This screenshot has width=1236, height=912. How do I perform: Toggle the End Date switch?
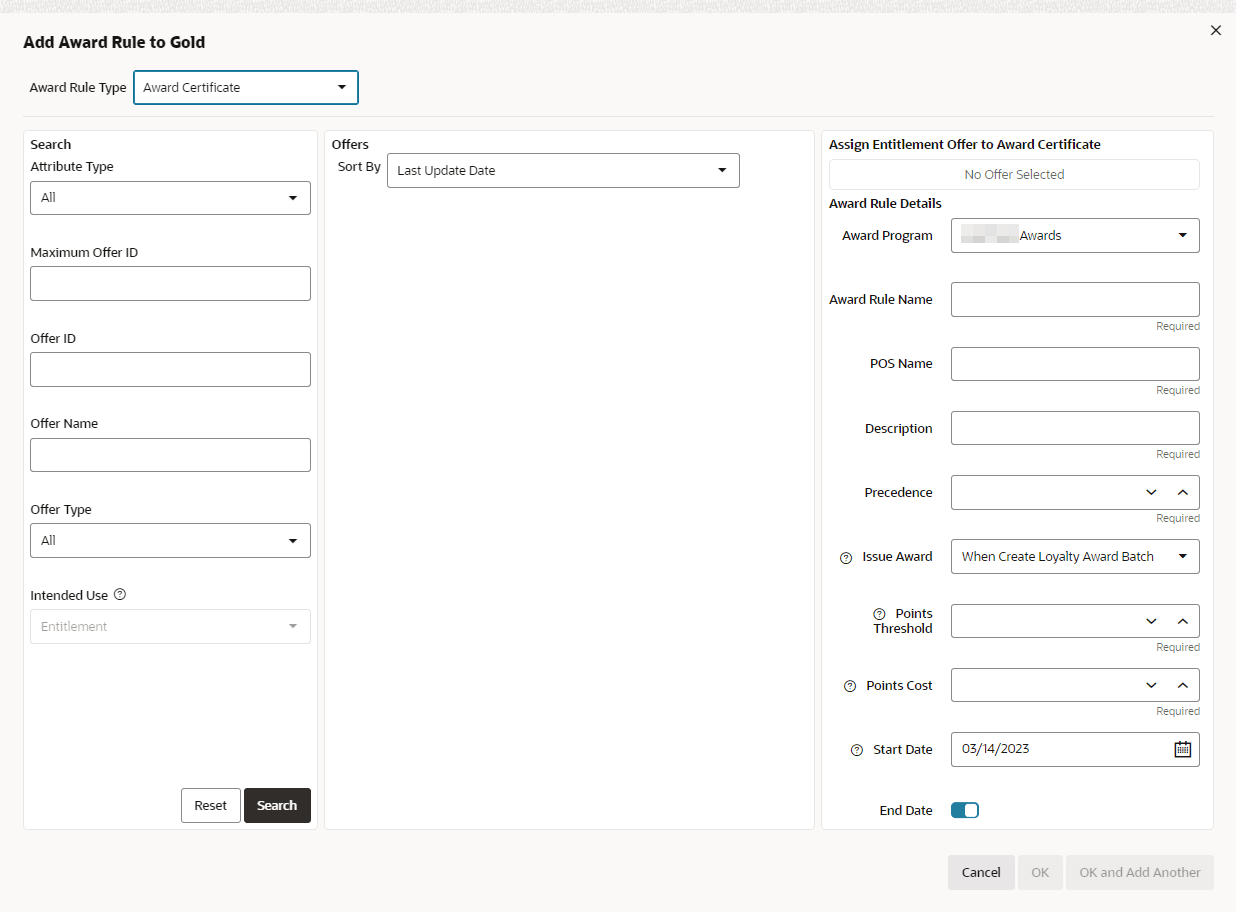(965, 810)
